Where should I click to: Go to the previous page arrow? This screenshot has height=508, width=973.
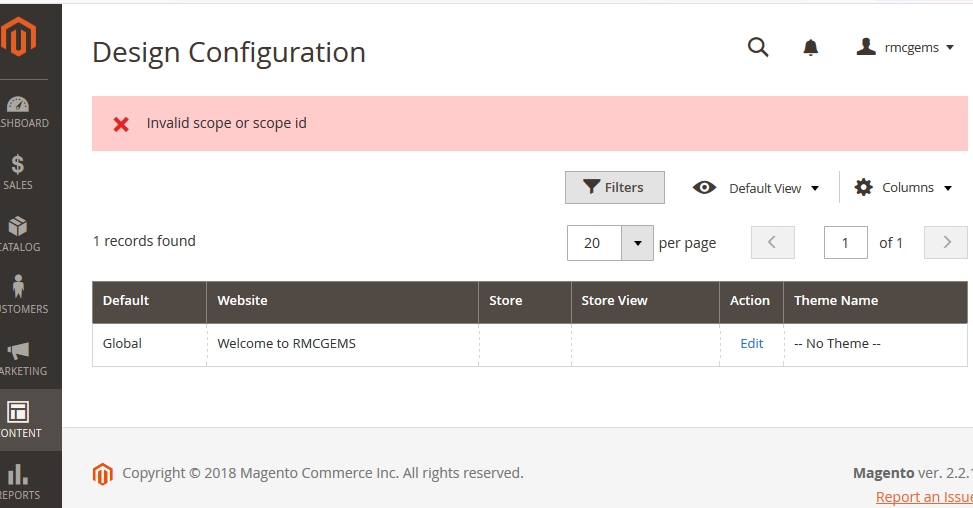click(x=773, y=242)
